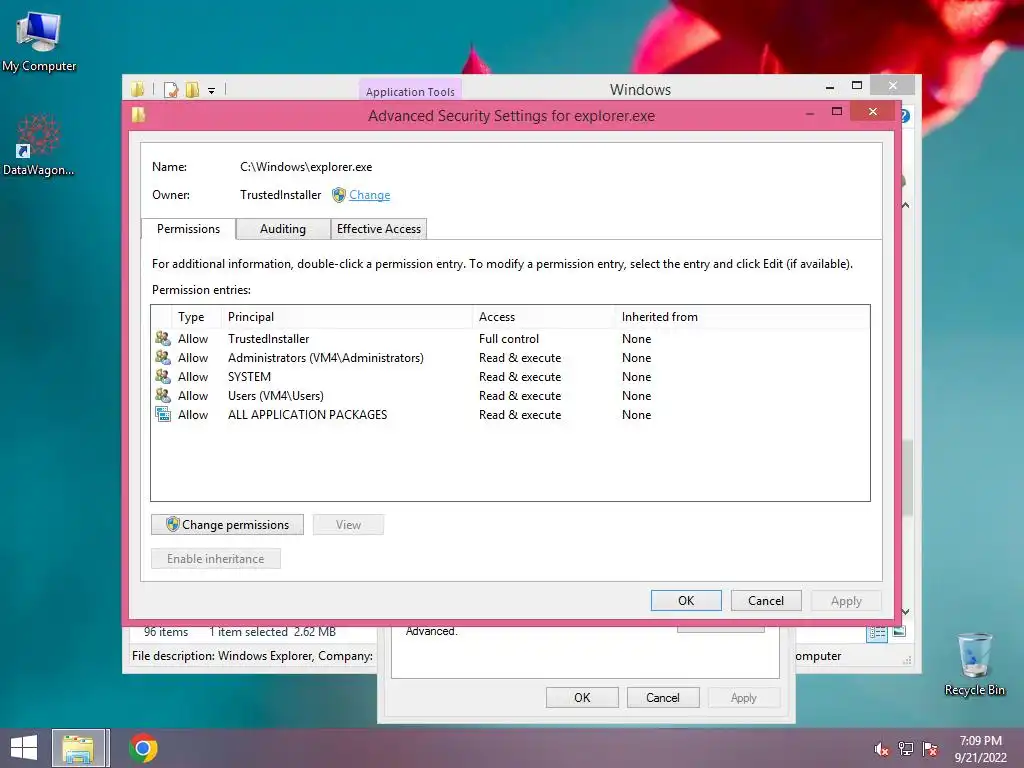Switch to the Permissions tab

click(x=188, y=229)
